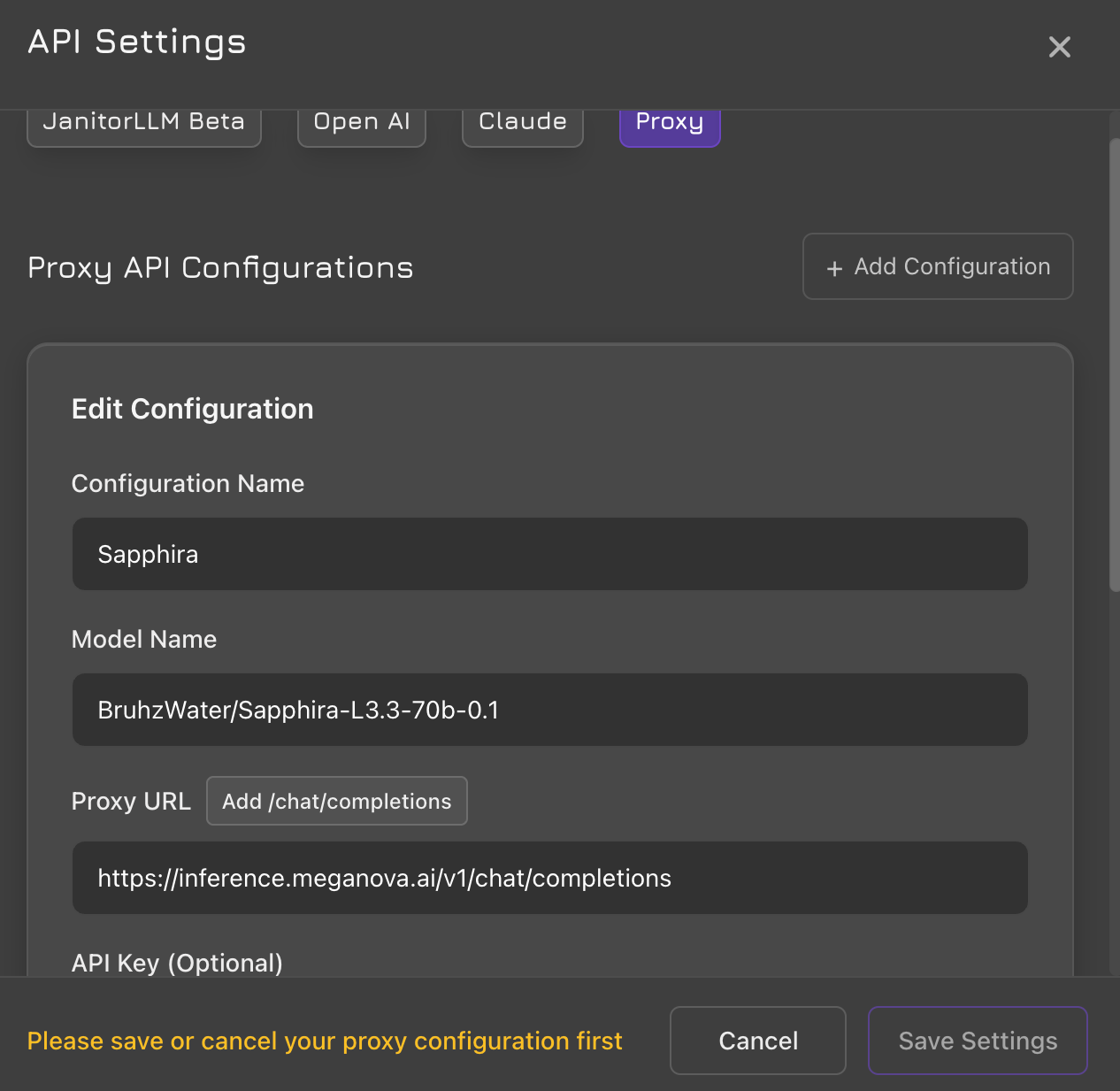Click the Edit Configuration heading
Screen dimensions: 1120x1091
tap(192, 409)
